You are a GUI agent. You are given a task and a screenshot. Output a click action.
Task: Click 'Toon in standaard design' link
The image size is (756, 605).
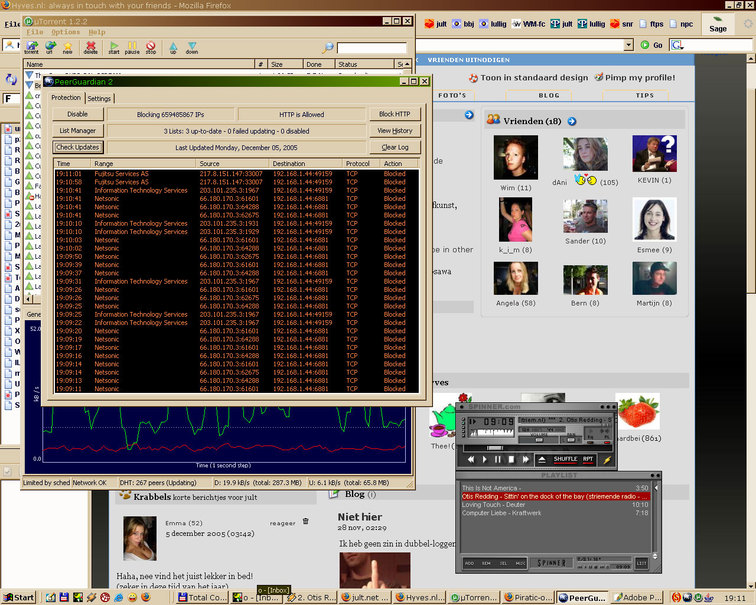[x=534, y=78]
